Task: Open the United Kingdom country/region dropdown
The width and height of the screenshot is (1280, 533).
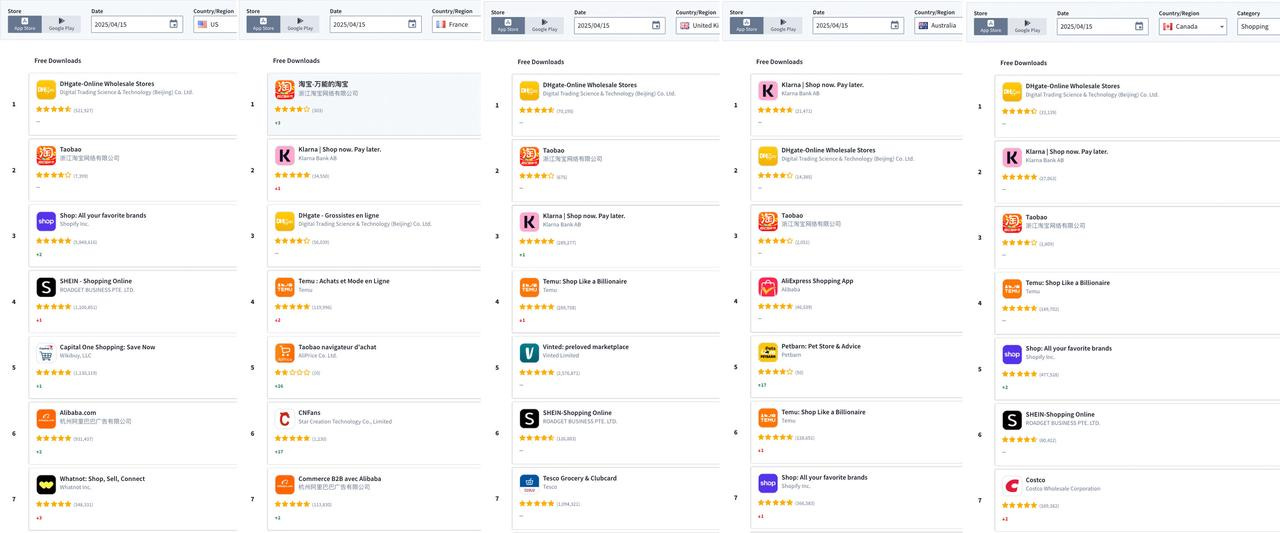Action: coord(697,25)
